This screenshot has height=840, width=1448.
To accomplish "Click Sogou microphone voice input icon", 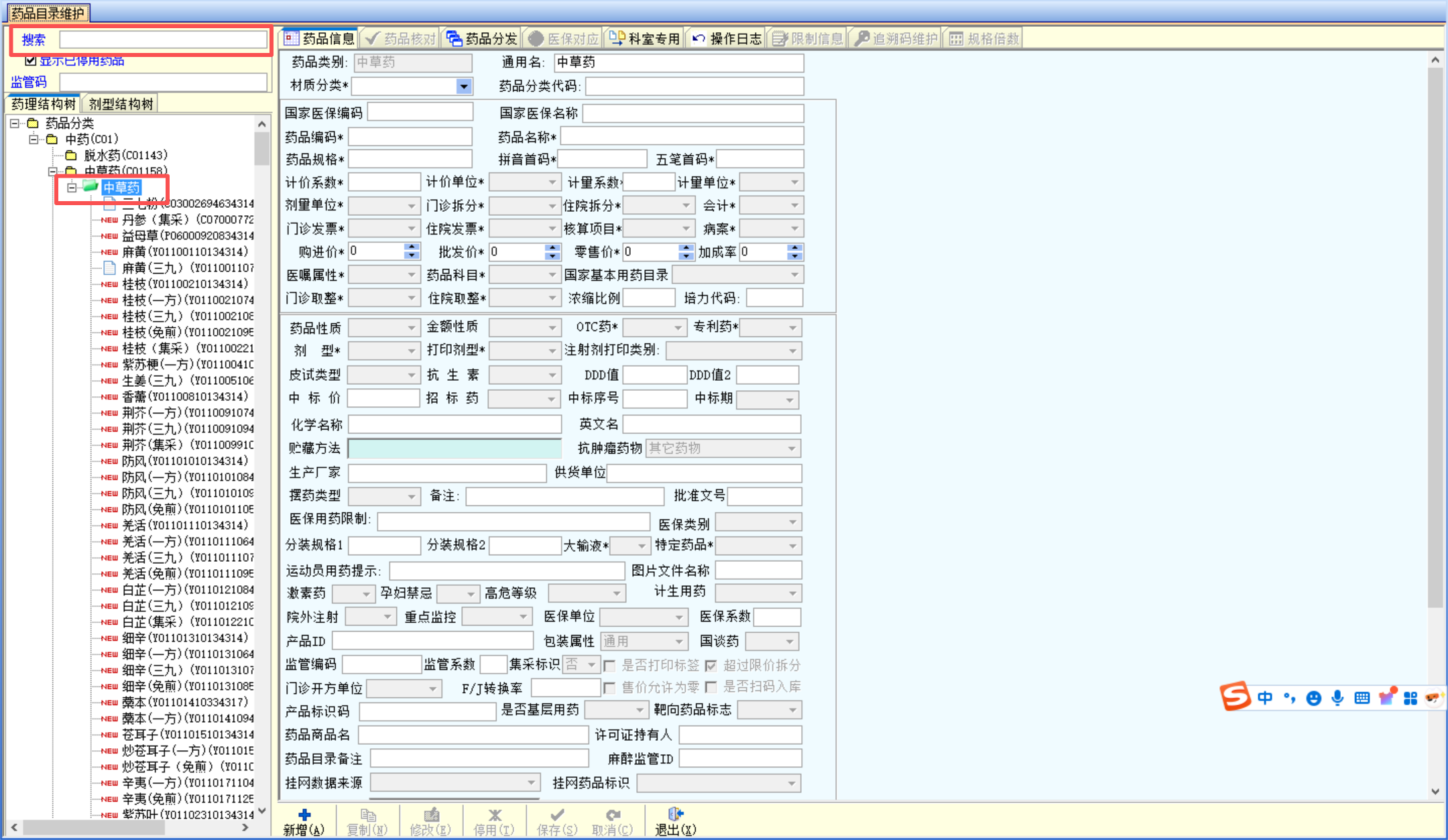I will click(x=1337, y=698).
